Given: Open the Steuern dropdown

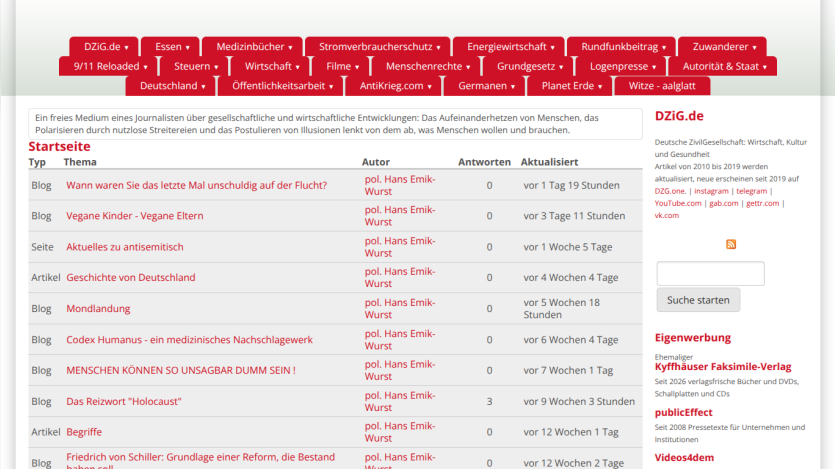Looking at the screenshot, I should [x=196, y=67].
